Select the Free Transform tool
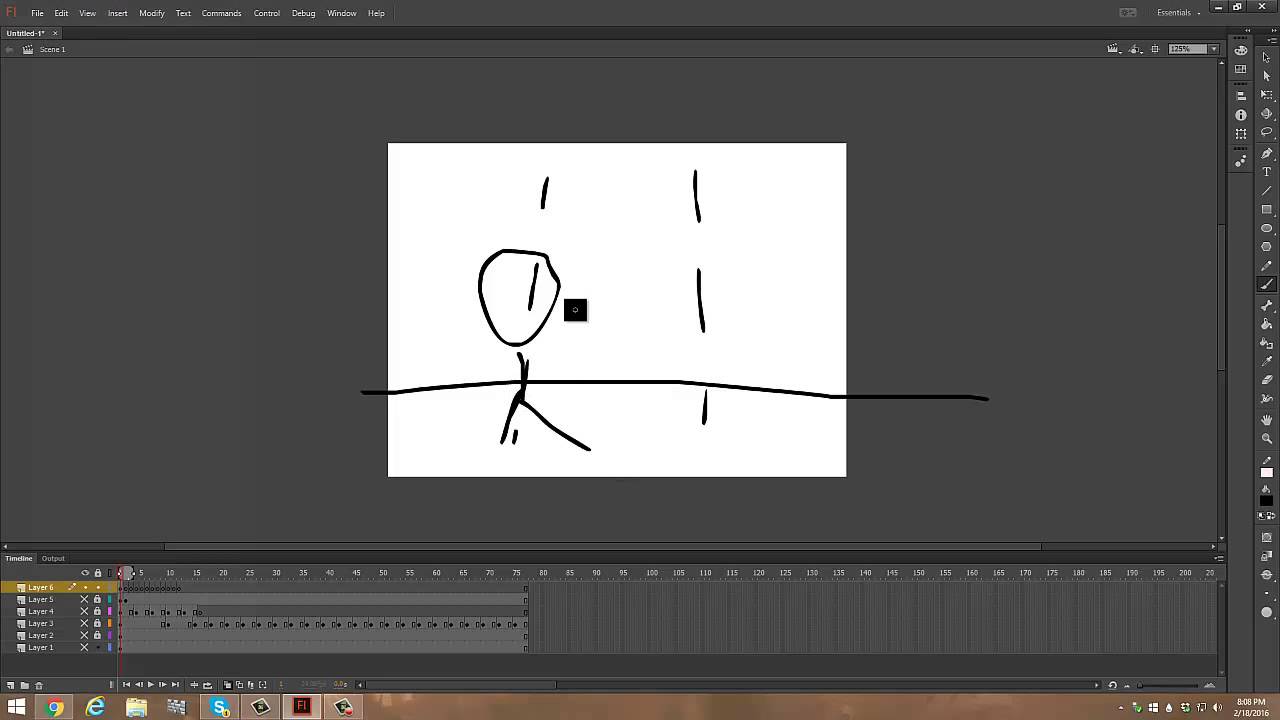The image size is (1280, 720). (1266, 94)
